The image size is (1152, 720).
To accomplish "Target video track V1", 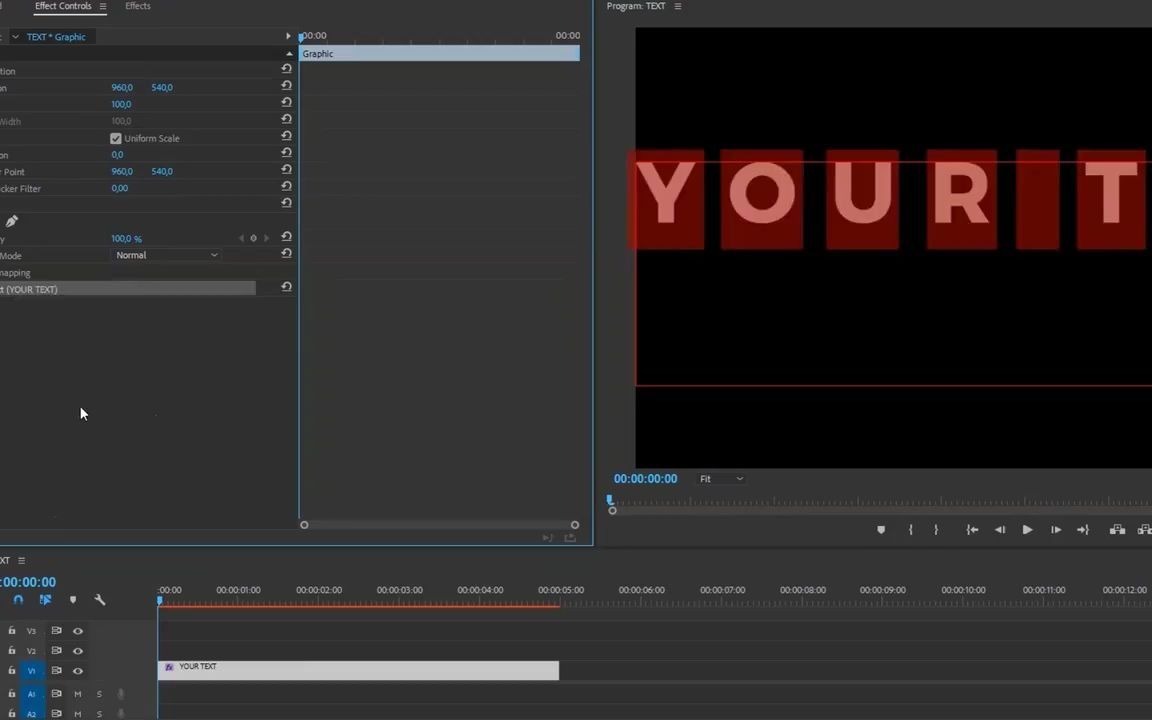I will (x=32, y=671).
